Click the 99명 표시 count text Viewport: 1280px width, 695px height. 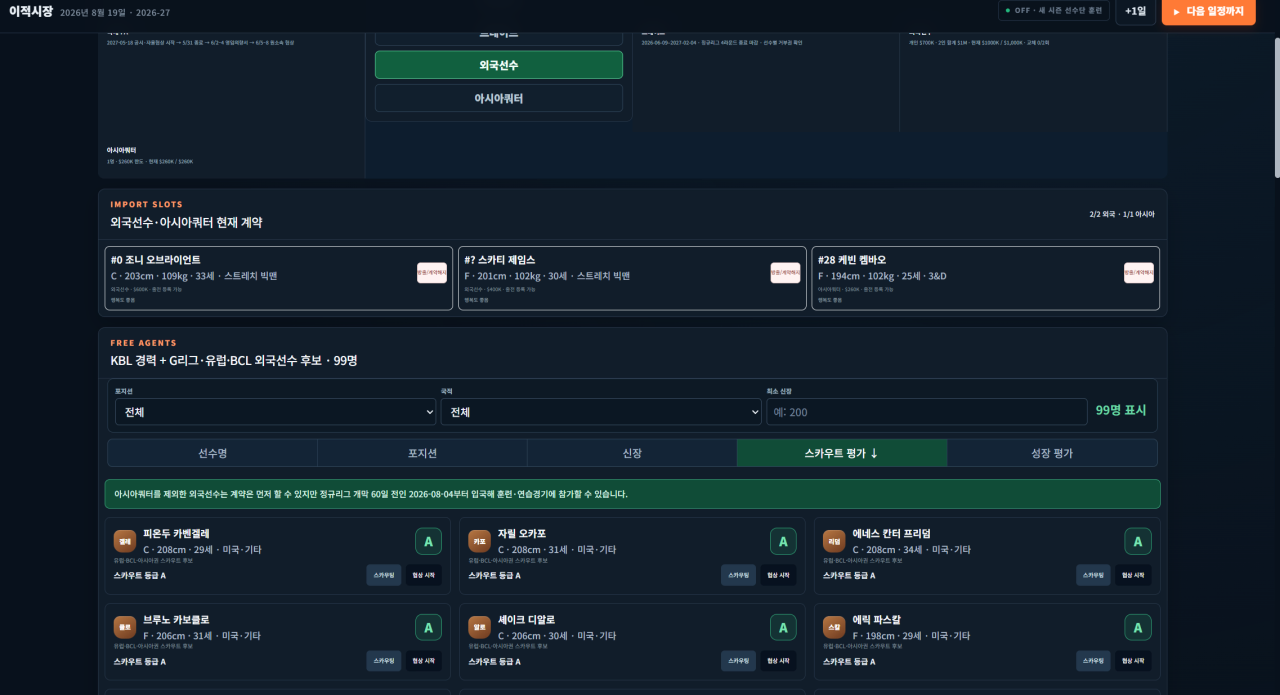tap(1121, 410)
